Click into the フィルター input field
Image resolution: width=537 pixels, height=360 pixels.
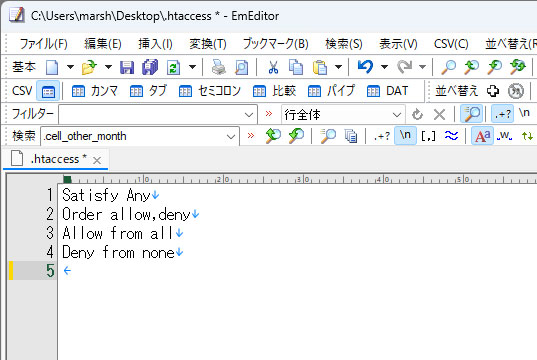click(151, 115)
